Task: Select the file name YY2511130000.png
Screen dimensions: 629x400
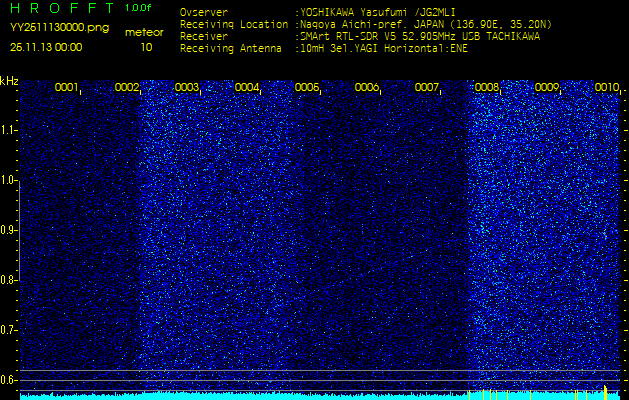Action: (x=59, y=28)
